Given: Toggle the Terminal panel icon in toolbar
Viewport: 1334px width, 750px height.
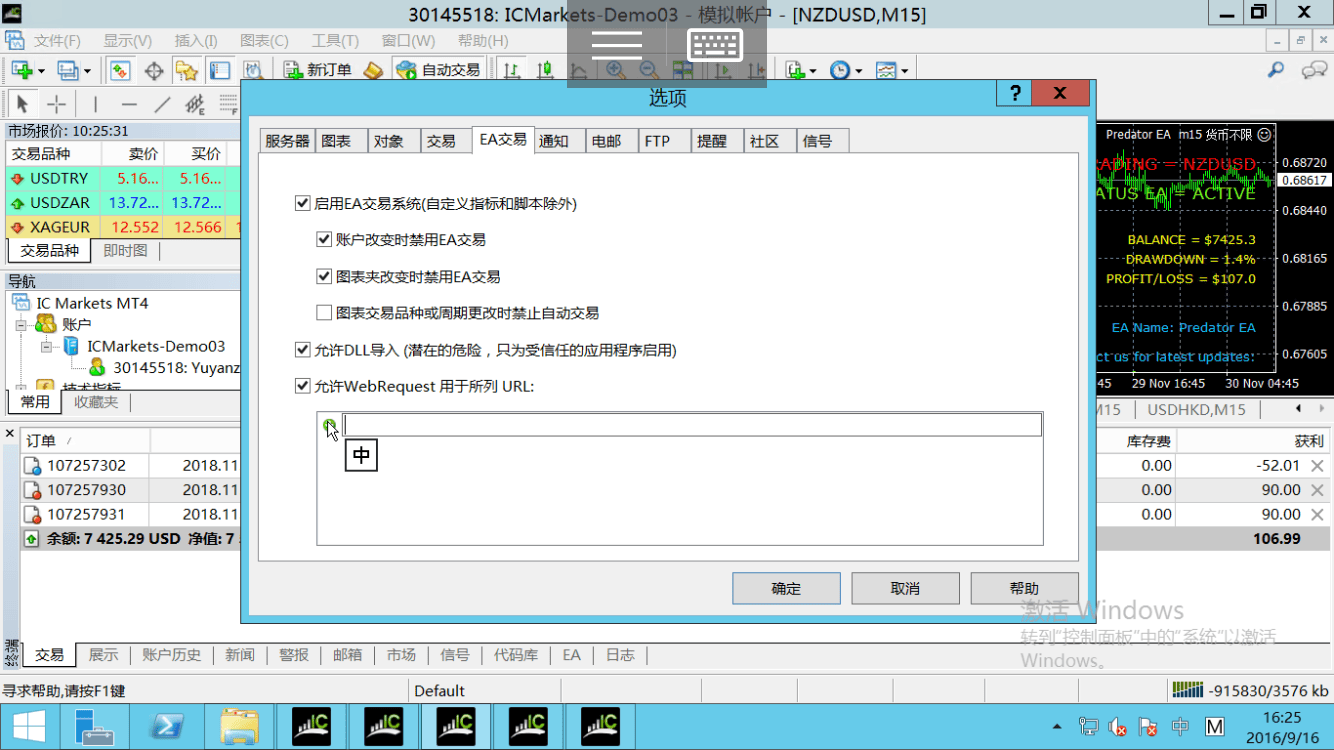Looking at the screenshot, I should (x=220, y=71).
